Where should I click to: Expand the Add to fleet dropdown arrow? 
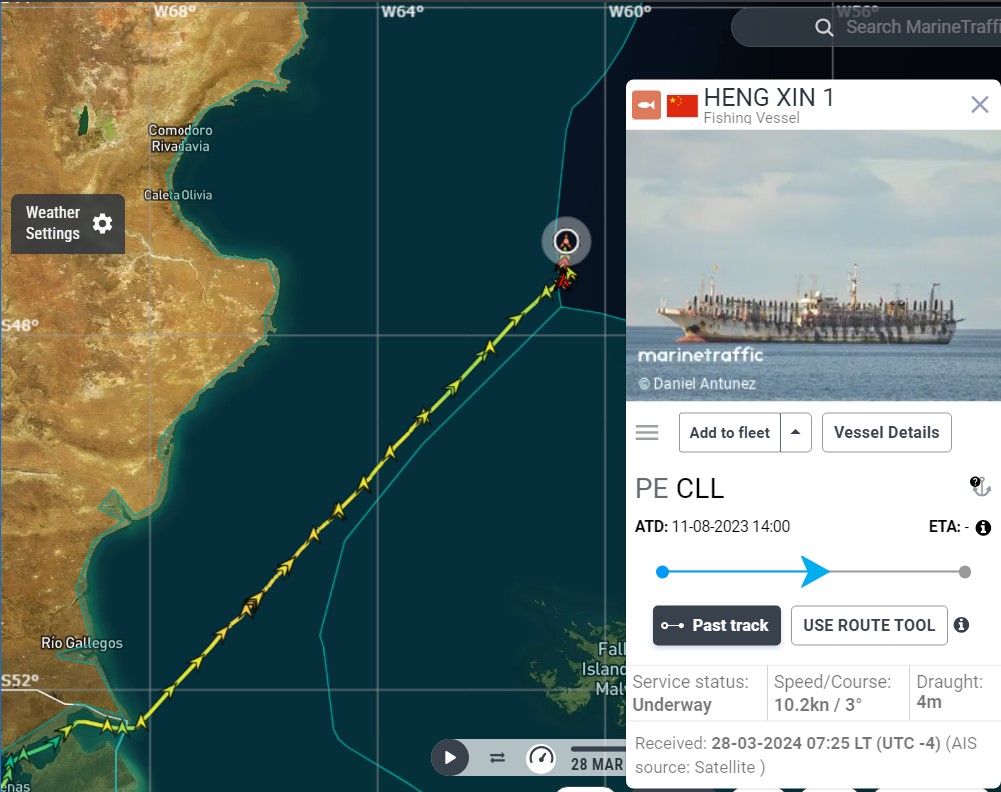[795, 433]
